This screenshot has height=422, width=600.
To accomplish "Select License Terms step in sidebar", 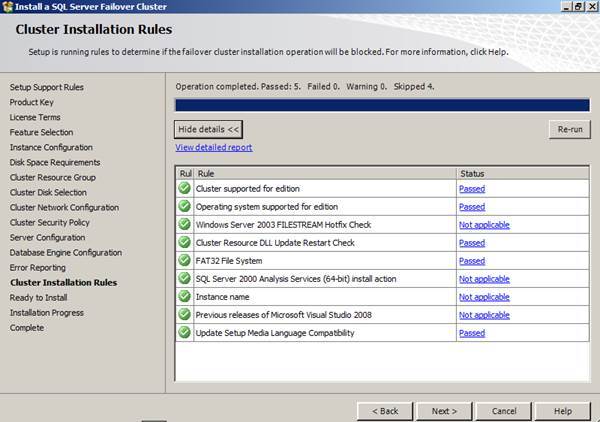I will pos(35,117).
